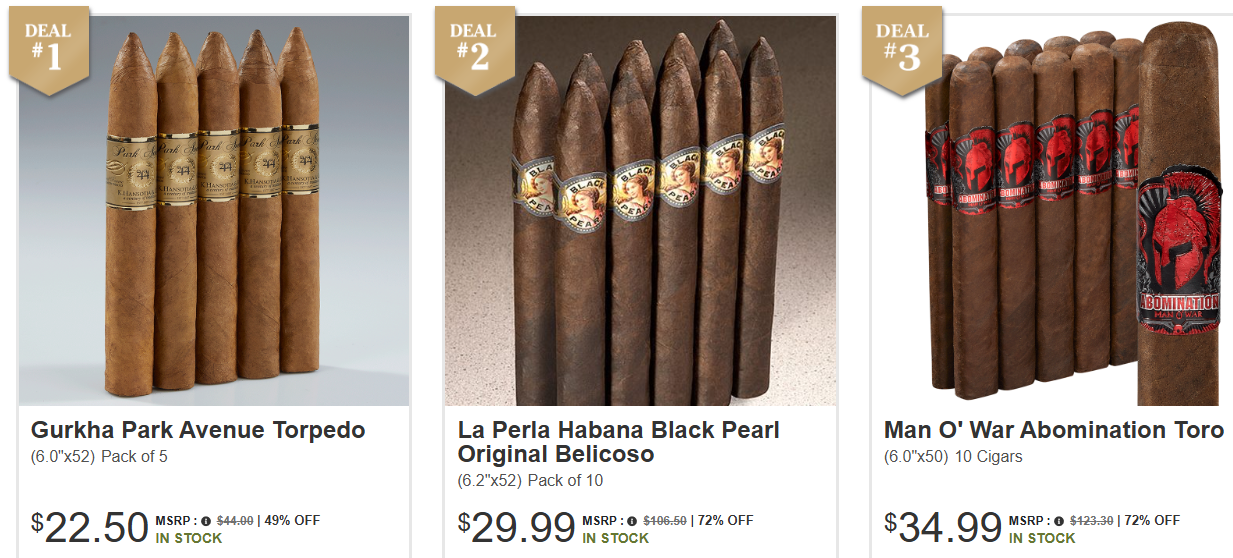Open the La Perla Habana Black Pearl product image
The image size is (1233, 558).
pos(640,211)
